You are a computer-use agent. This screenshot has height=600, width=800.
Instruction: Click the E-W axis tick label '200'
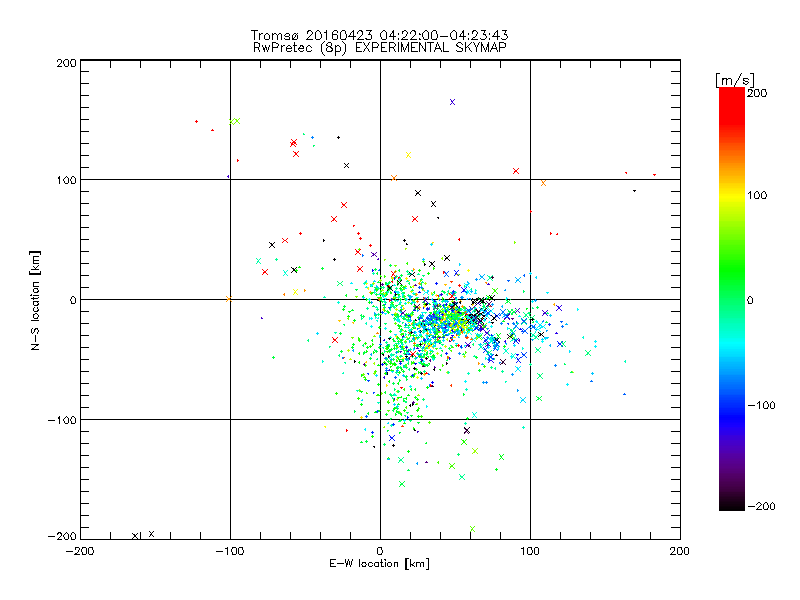tap(680, 551)
